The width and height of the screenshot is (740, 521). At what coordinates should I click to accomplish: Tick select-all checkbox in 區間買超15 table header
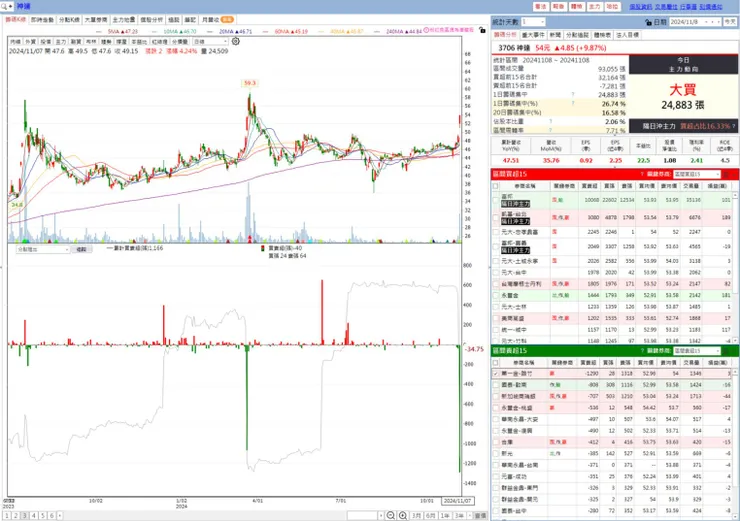point(496,186)
